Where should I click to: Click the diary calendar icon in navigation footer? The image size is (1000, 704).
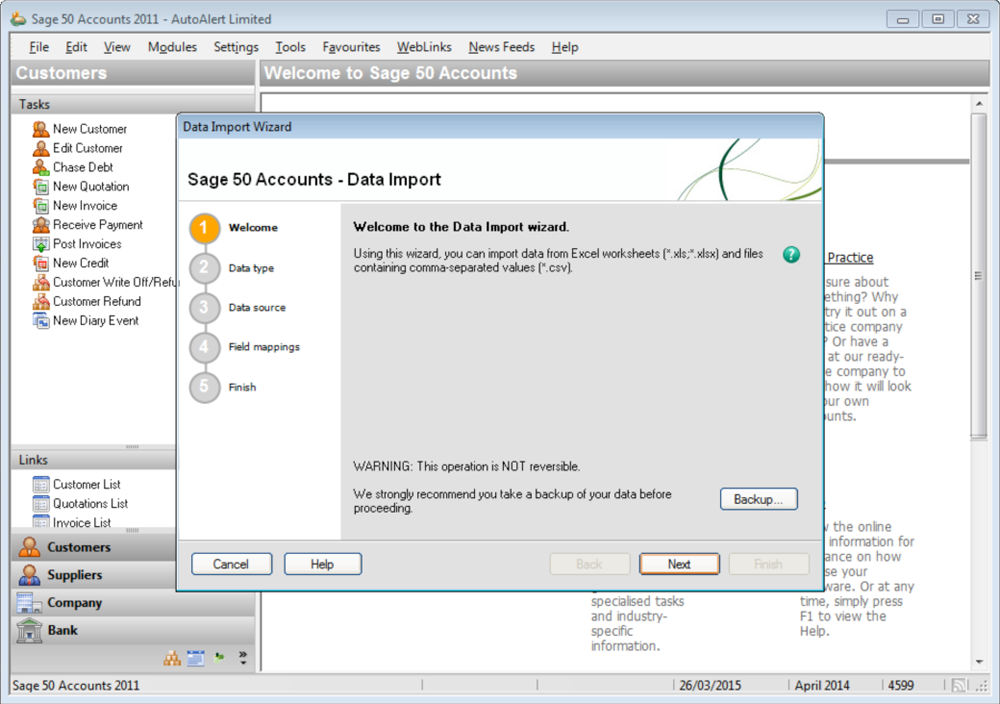pos(196,658)
